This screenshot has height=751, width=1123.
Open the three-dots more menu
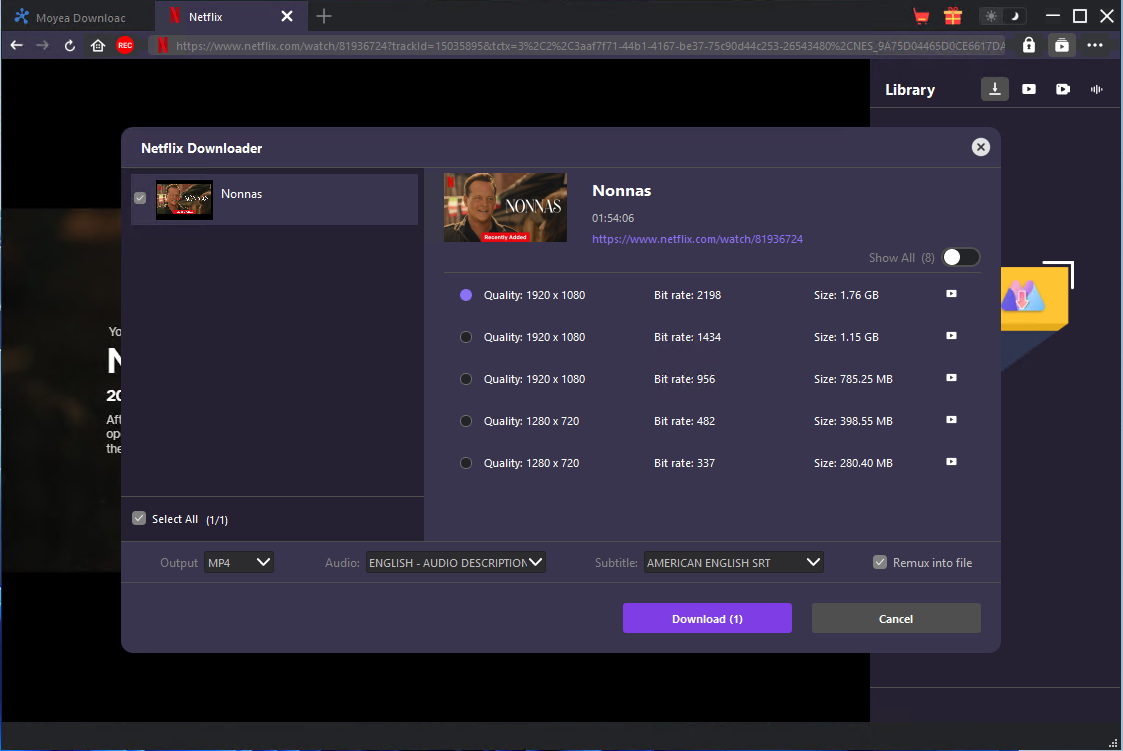[1094, 45]
